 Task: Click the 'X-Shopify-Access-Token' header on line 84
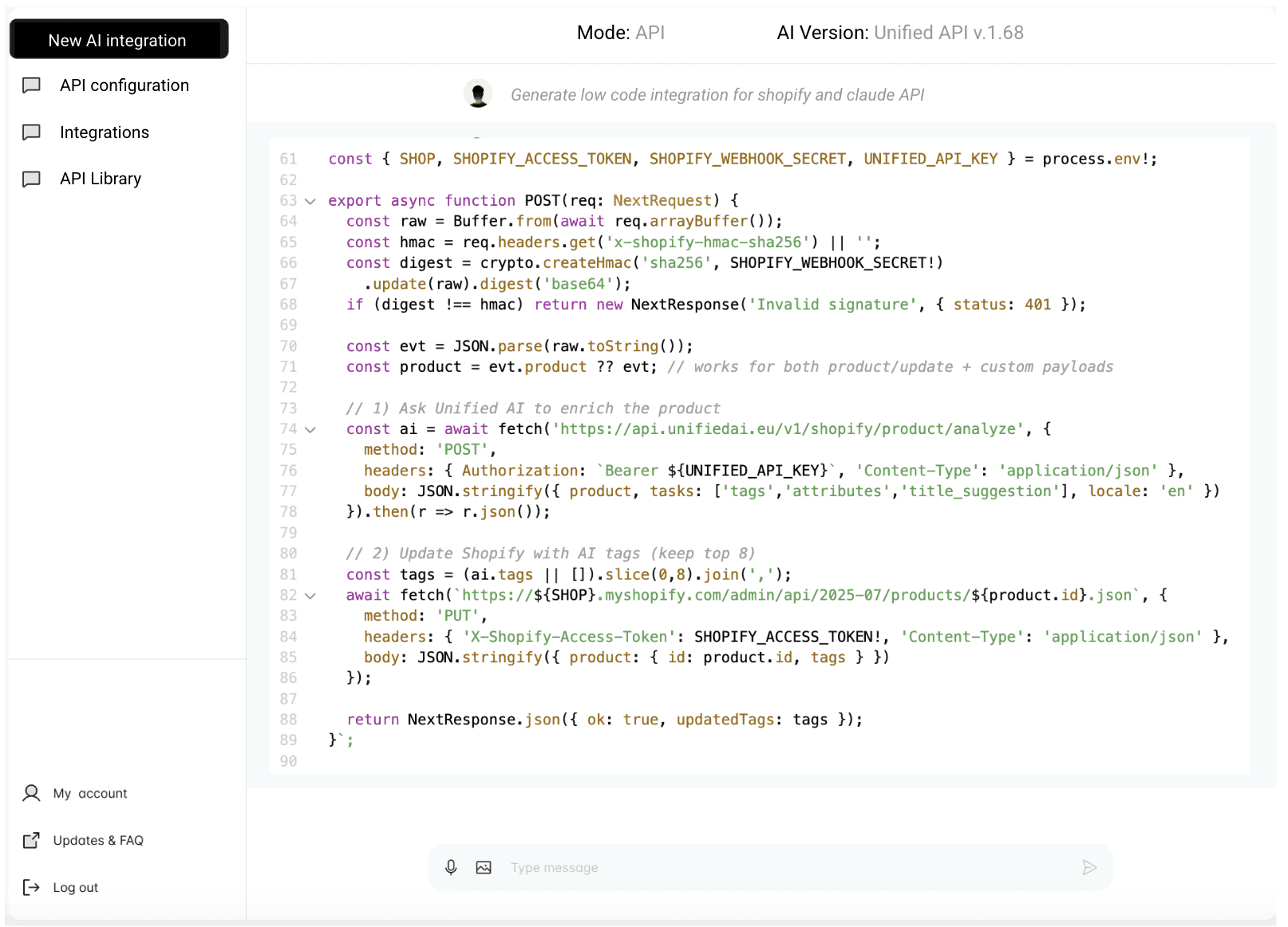(570, 637)
